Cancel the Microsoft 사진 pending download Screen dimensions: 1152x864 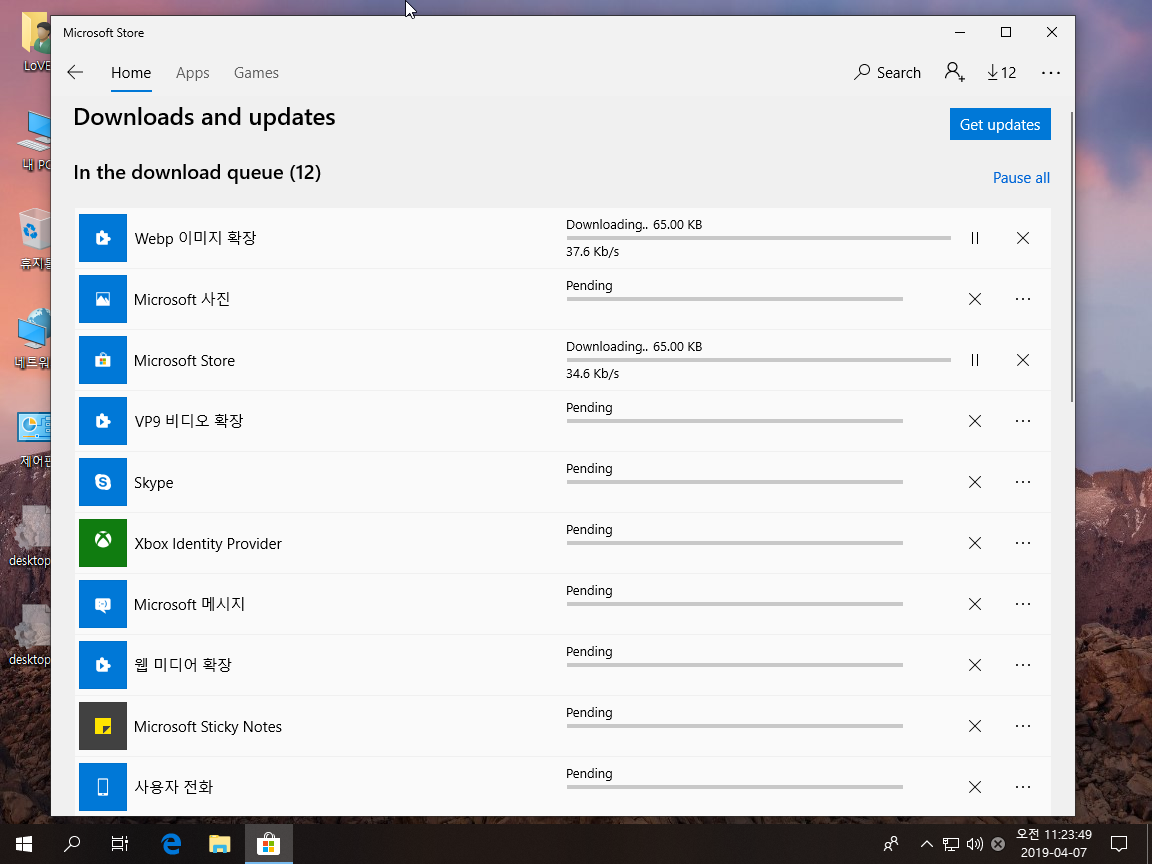(974, 299)
